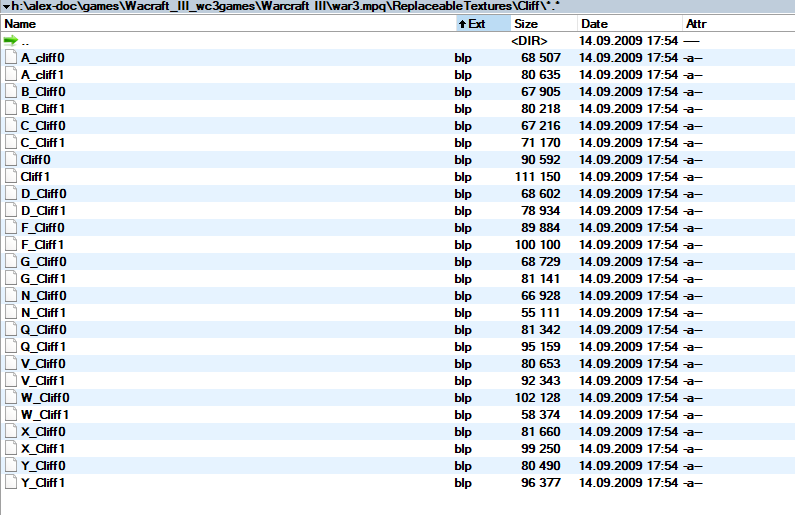Click the date of the D_Cliff1 row
Screen dimensions: 795x515
tap(628, 210)
